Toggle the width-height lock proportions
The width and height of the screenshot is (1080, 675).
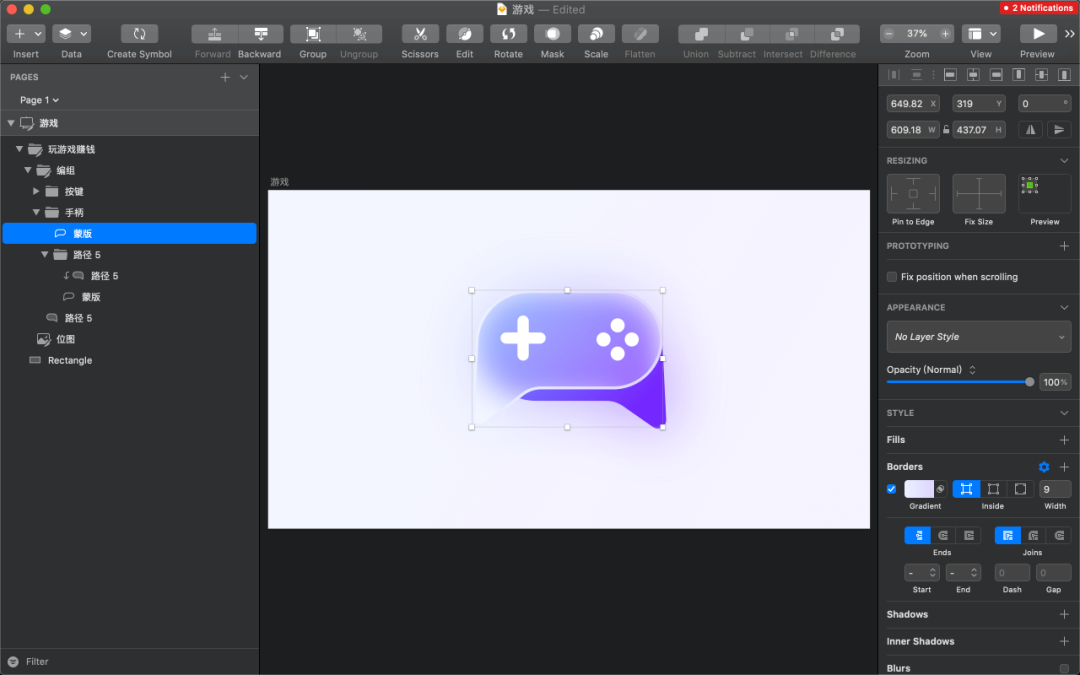946,129
